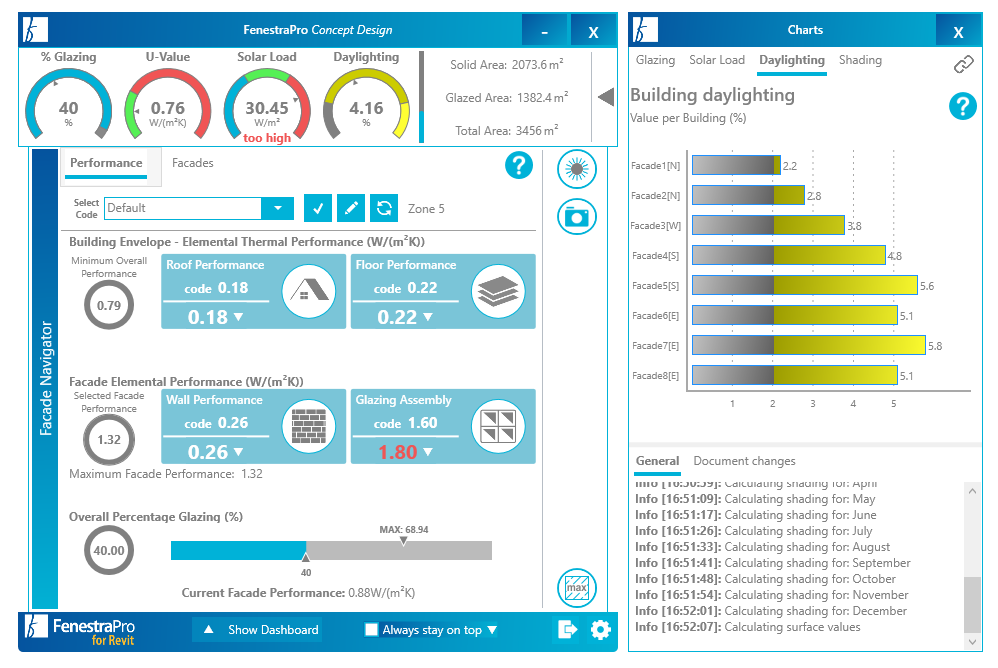Click the Facade2[N] daylighting bar
The height and width of the screenshot is (668, 998).
coord(748,195)
